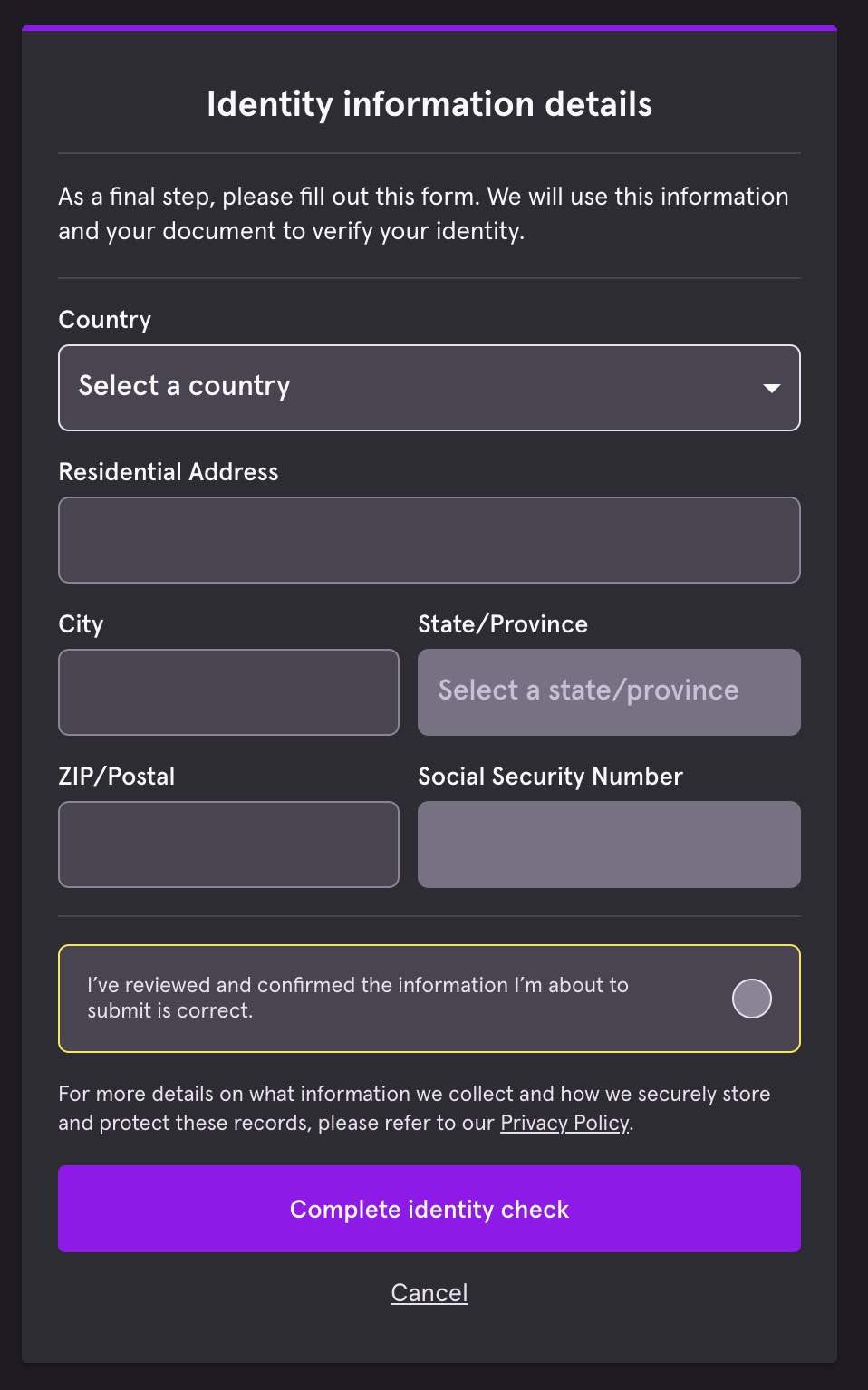Click the Residential Address label
The height and width of the screenshot is (1390, 868).
(x=169, y=472)
